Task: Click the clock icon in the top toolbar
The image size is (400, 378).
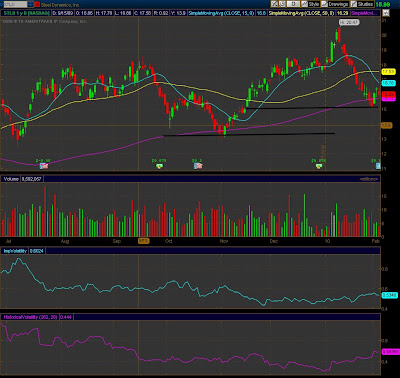Action: tap(282, 4)
